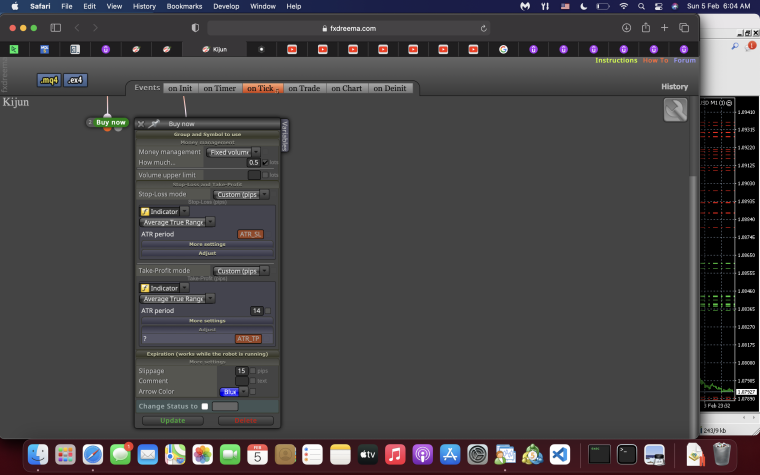The width and height of the screenshot is (760, 475).
Task: Click the Stop-Loss Indicator function icon
Action: [x=145, y=212]
